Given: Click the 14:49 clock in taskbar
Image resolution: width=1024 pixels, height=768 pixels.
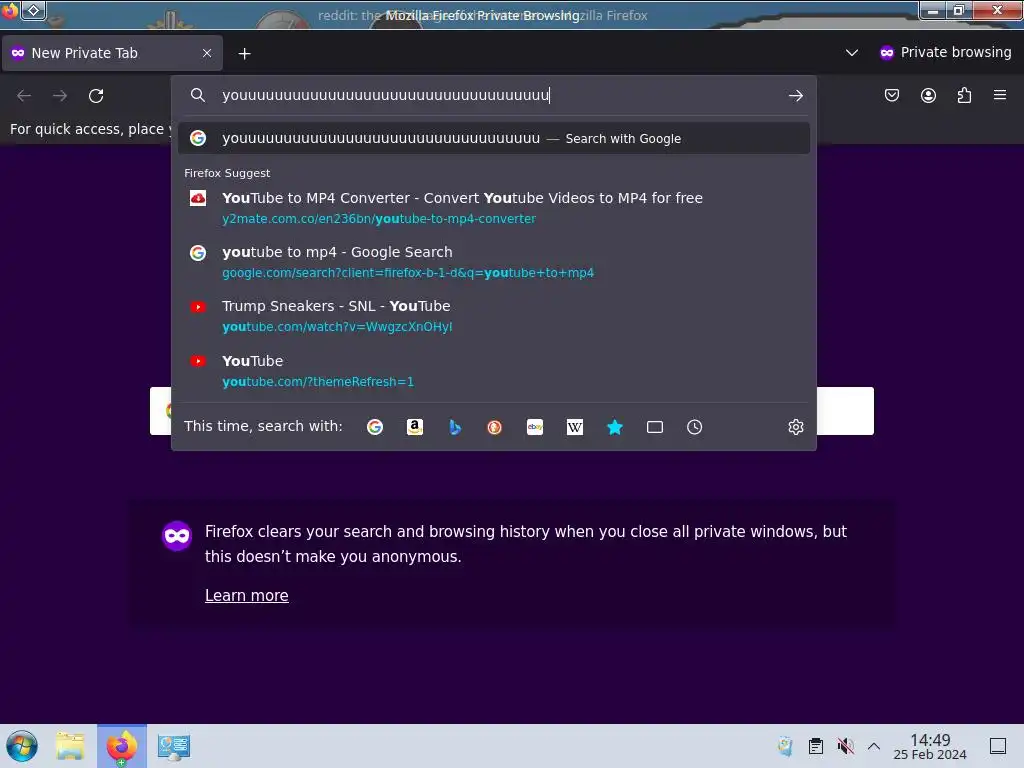Looking at the screenshot, I should 930,746.
